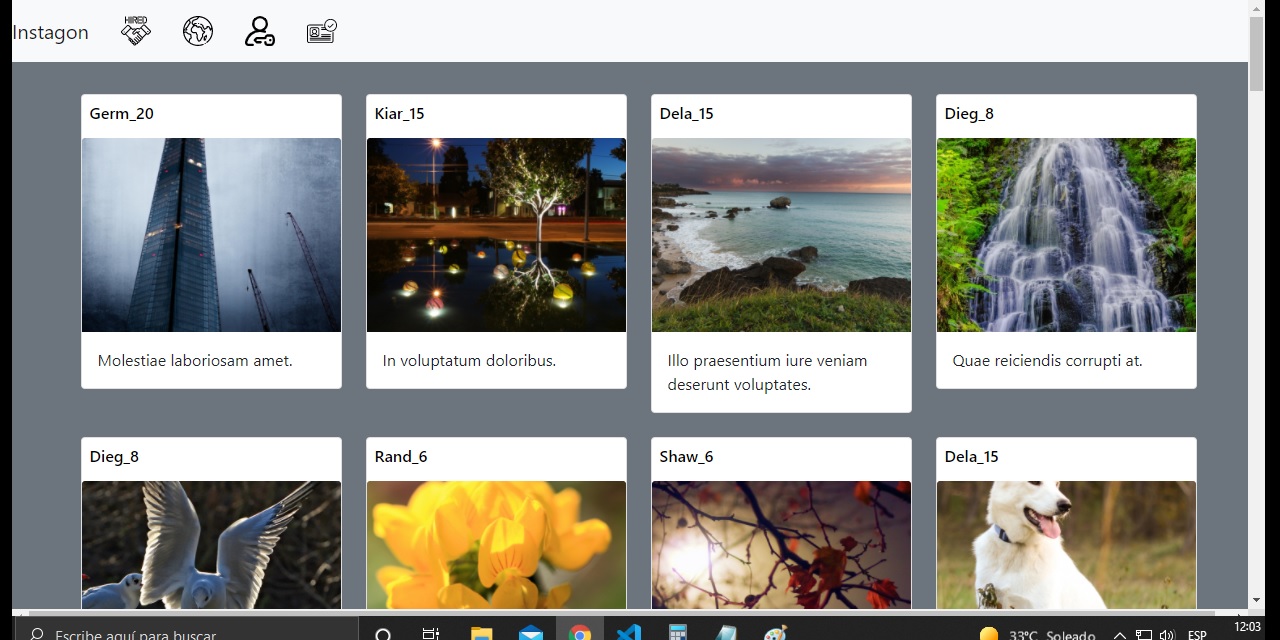This screenshot has height=640, width=1280.
Task: Open Visual Studio Code from taskbar
Action: (628, 632)
